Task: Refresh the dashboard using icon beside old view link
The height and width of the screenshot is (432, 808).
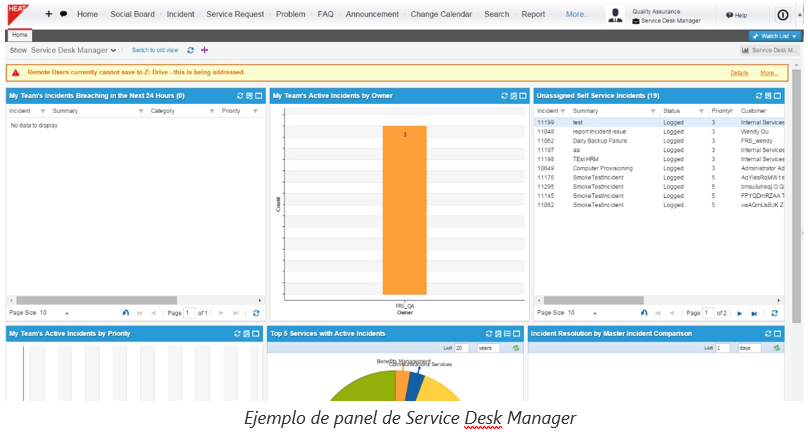Action: click(191, 50)
